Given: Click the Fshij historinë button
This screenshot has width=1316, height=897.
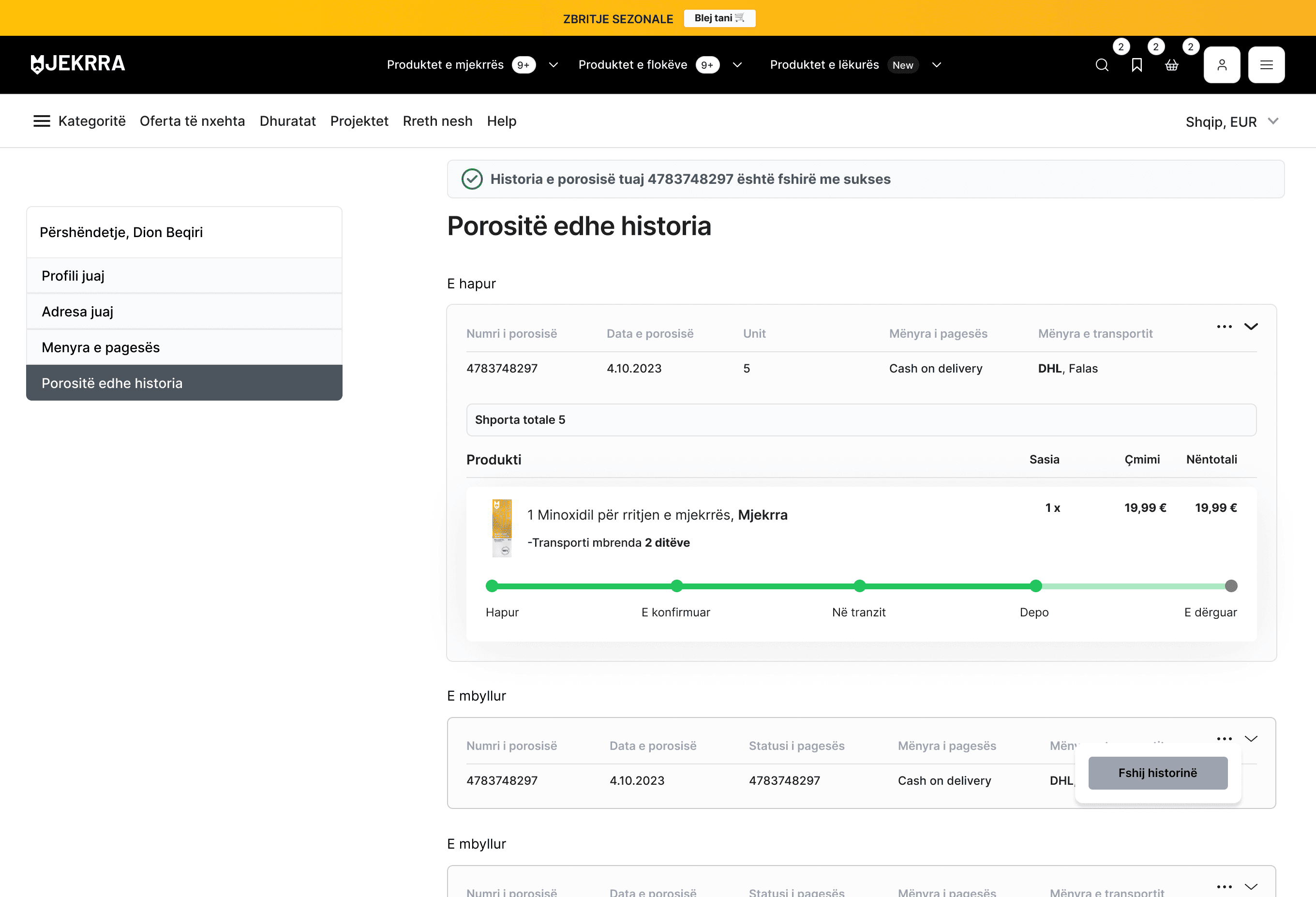Looking at the screenshot, I should pos(1157,773).
